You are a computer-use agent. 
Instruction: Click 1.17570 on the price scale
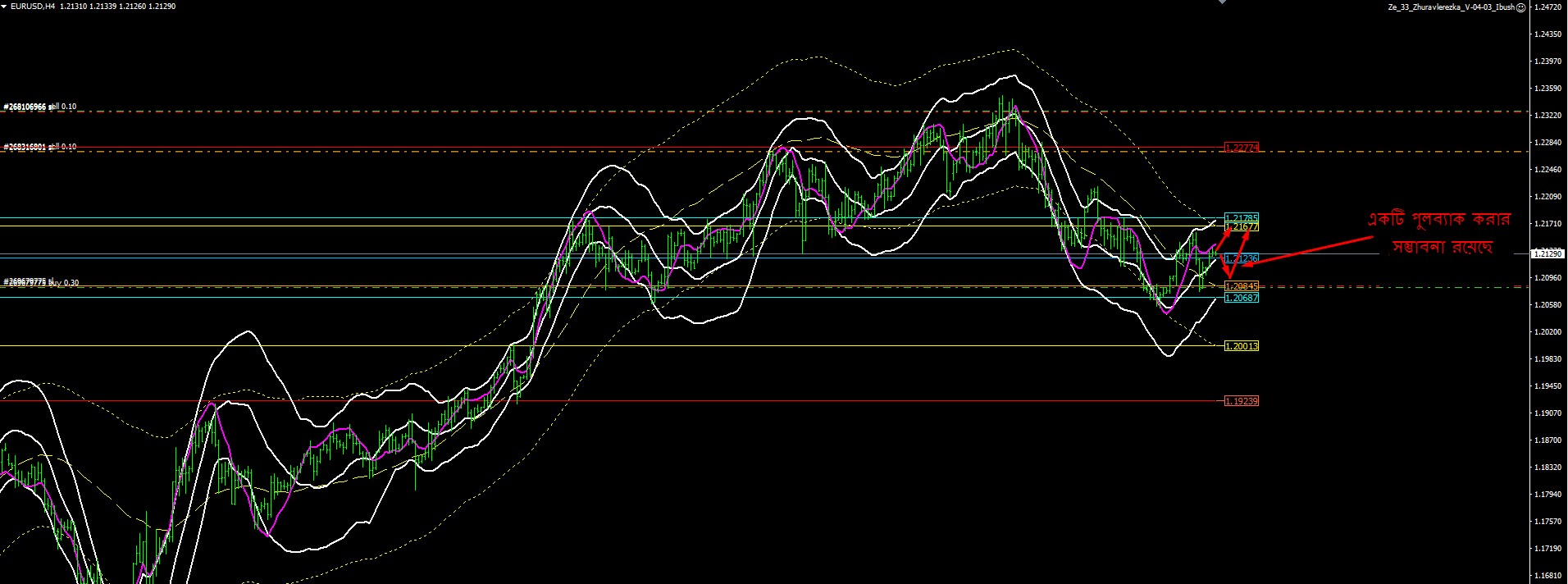pos(1548,522)
